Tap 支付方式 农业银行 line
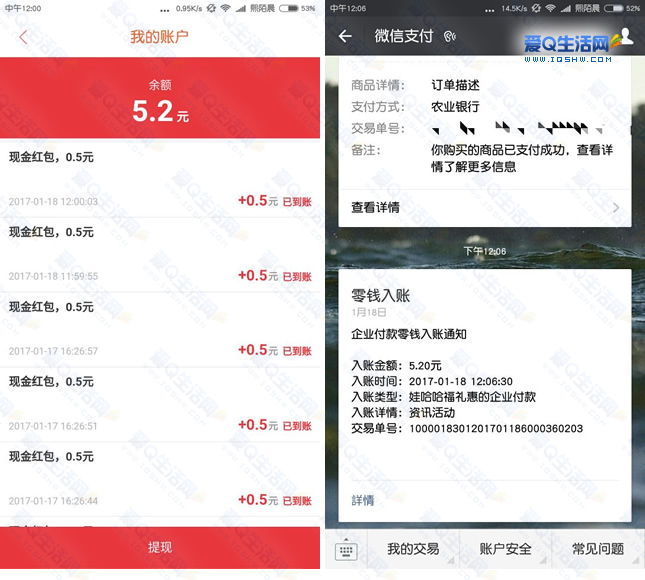Viewport: 645px width, 580px height. click(415, 107)
